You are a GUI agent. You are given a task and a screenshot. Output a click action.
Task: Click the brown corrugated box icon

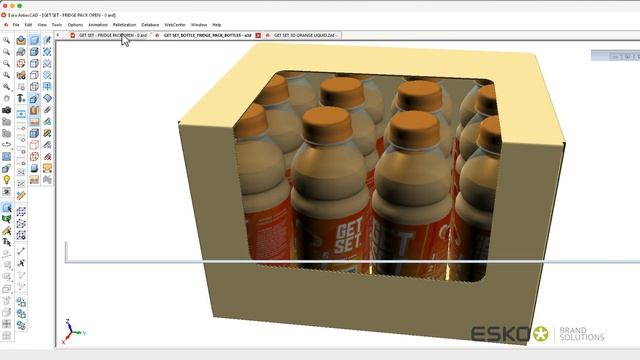pyautogui.click(x=34, y=110)
